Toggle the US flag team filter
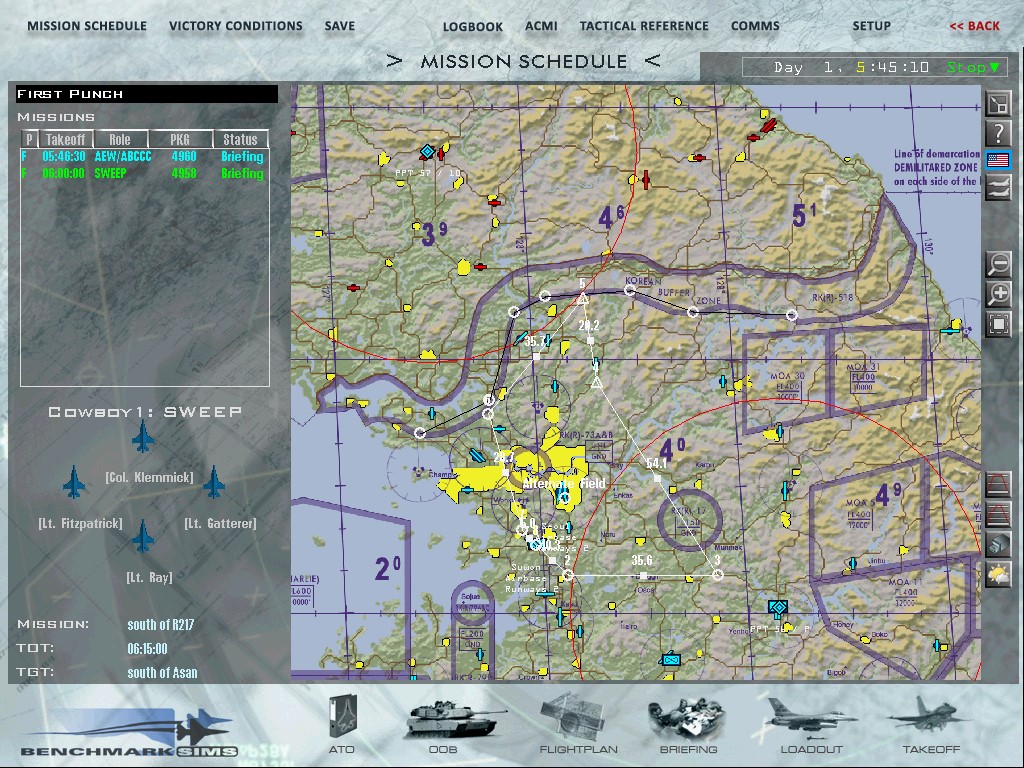Image resolution: width=1024 pixels, height=768 pixels. 998,161
